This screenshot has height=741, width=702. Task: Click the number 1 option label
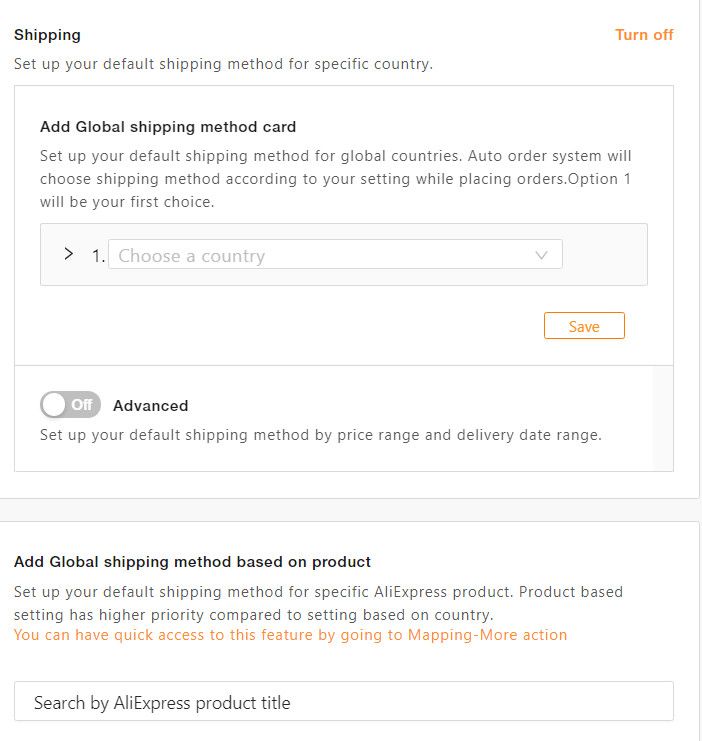(x=97, y=256)
